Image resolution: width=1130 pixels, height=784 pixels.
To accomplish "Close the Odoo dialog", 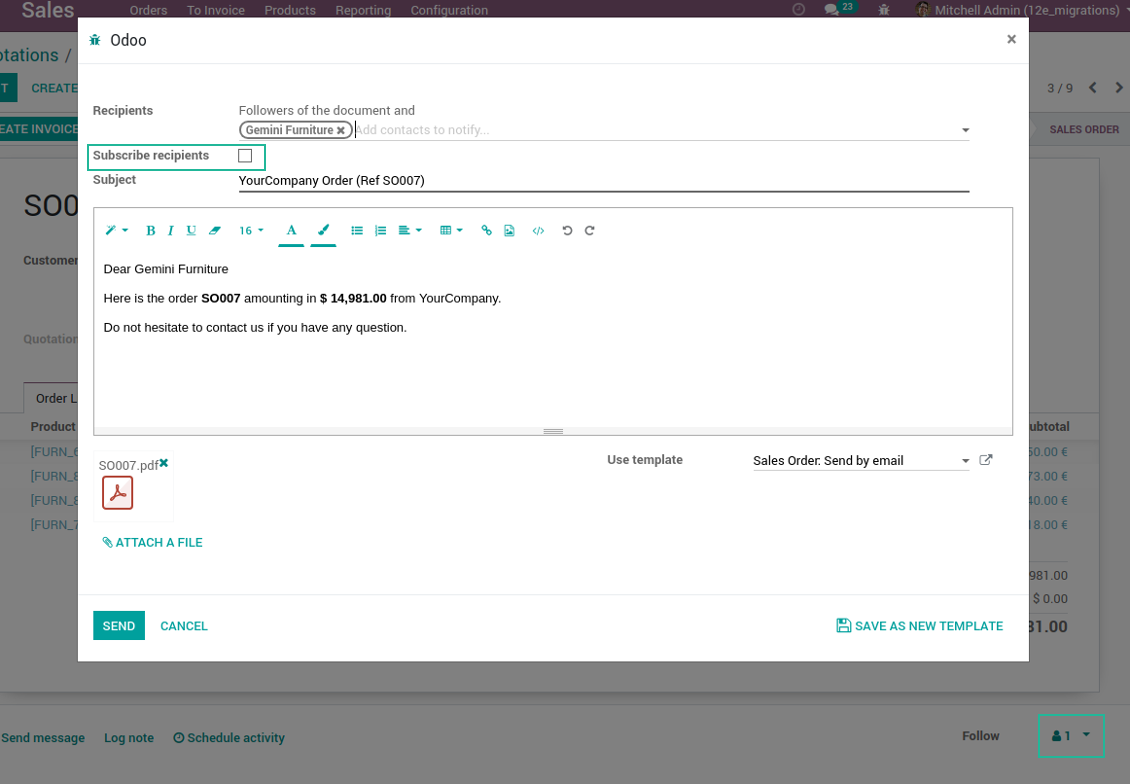I will tap(1011, 39).
